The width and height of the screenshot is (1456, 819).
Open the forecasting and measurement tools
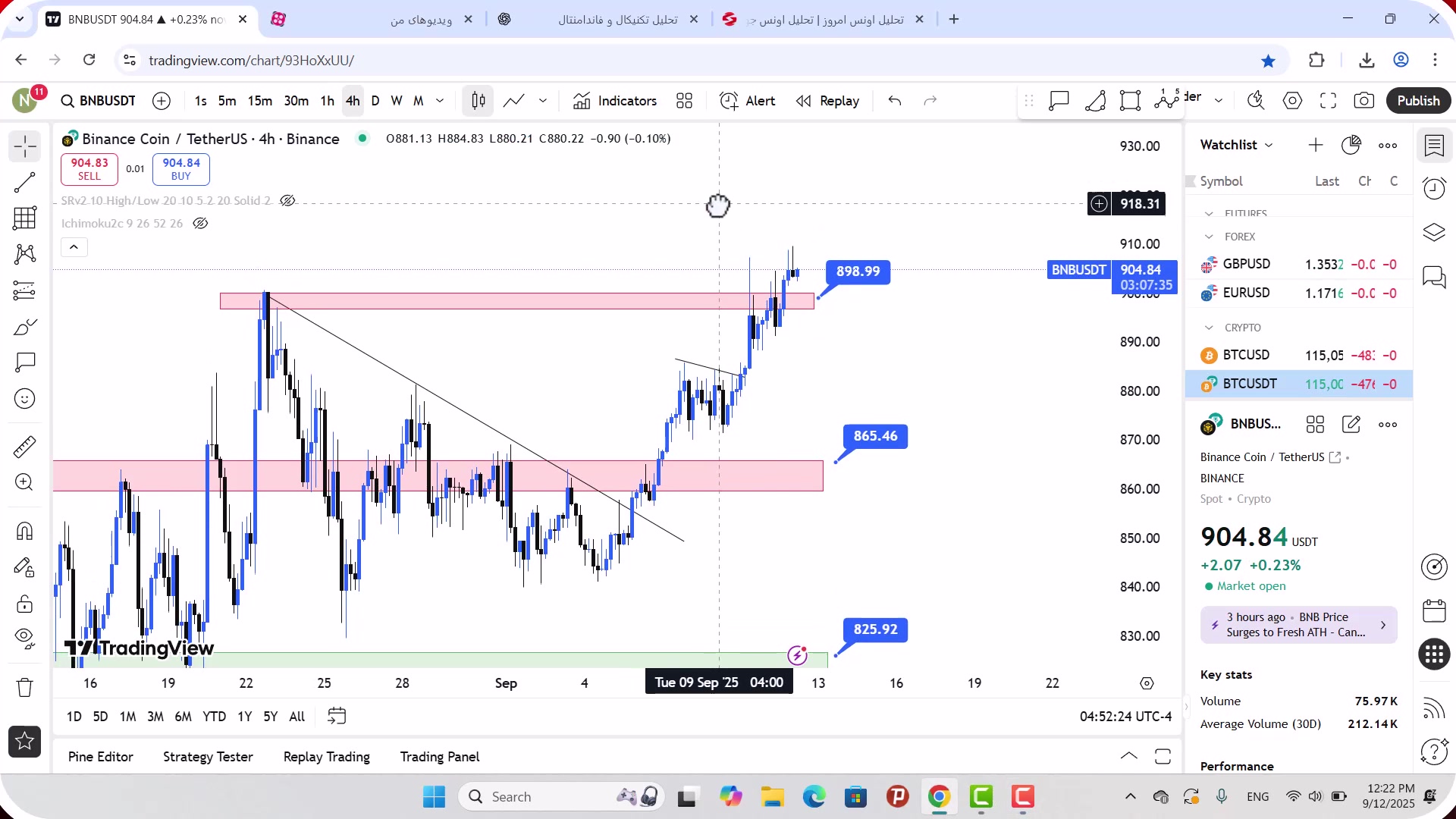pos(24,290)
